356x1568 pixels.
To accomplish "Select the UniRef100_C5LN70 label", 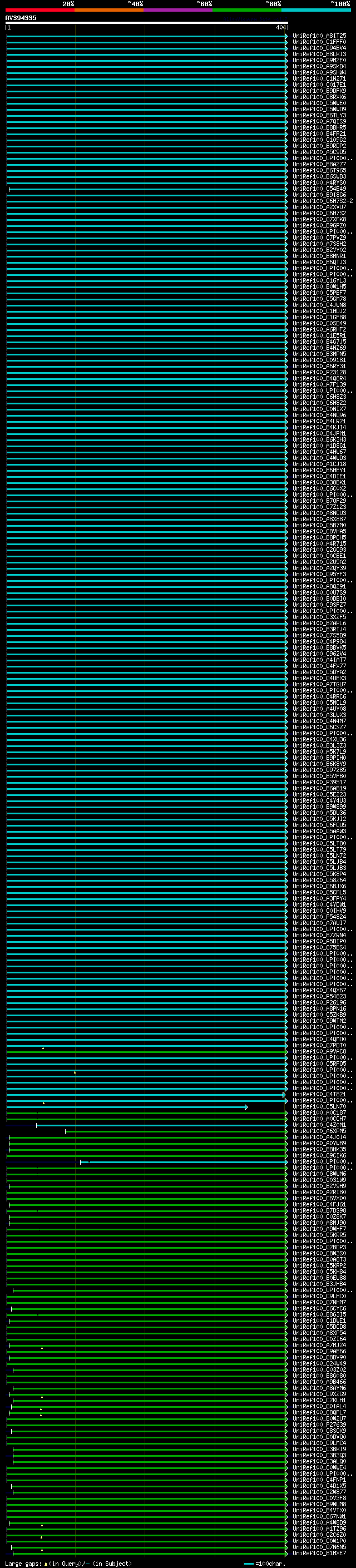I will point(319,1106).
